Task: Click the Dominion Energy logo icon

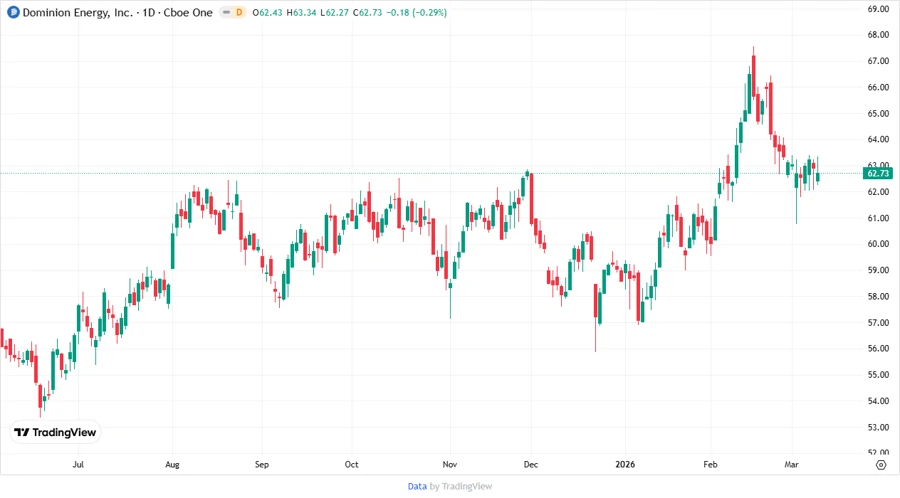Action: pyautogui.click(x=13, y=12)
